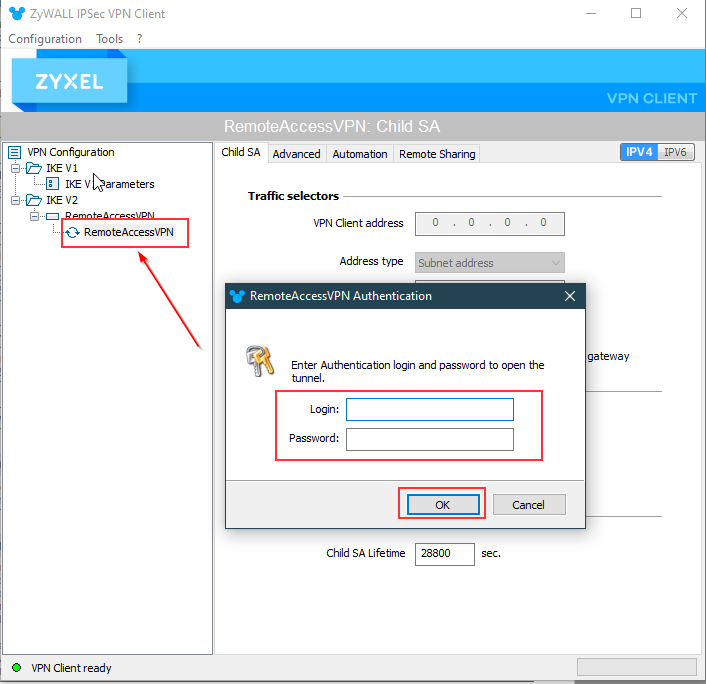Open the Address type dropdown
The height and width of the screenshot is (684, 706).
(489, 263)
